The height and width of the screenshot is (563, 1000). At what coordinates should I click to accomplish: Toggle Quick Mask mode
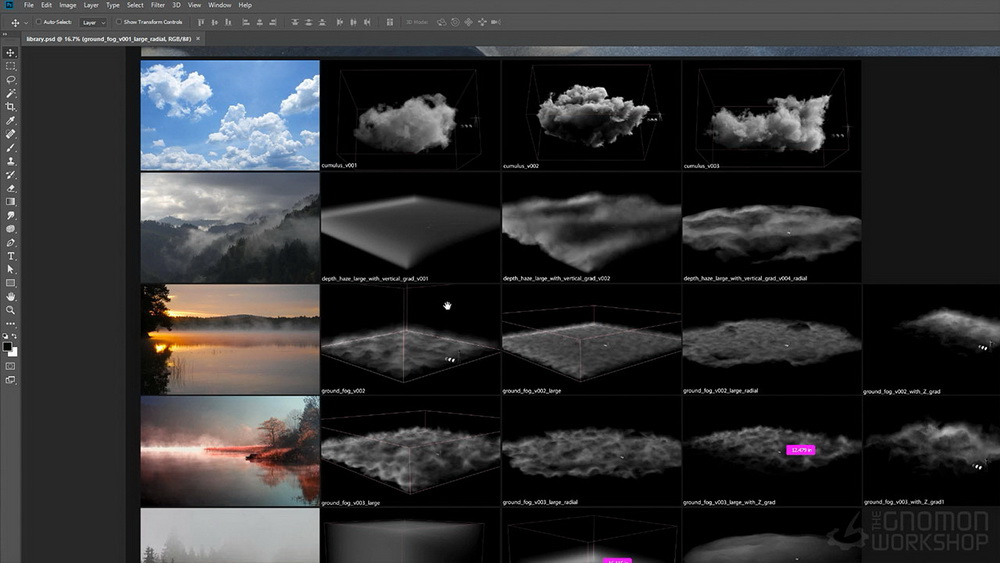click(x=11, y=367)
